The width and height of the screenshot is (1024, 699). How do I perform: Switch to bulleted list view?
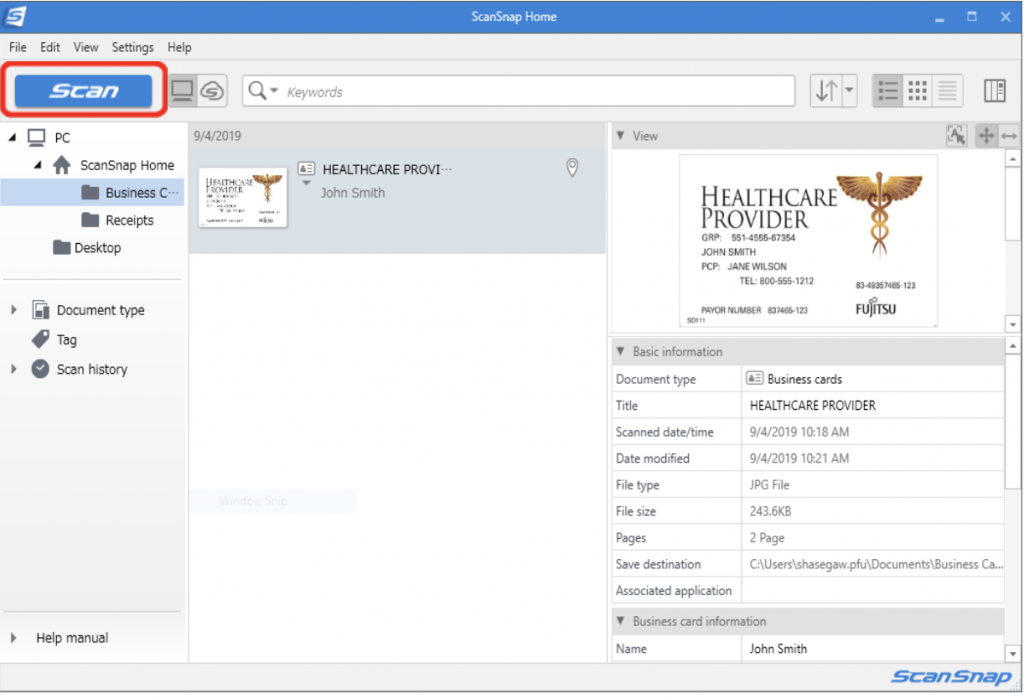(x=888, y=91)
